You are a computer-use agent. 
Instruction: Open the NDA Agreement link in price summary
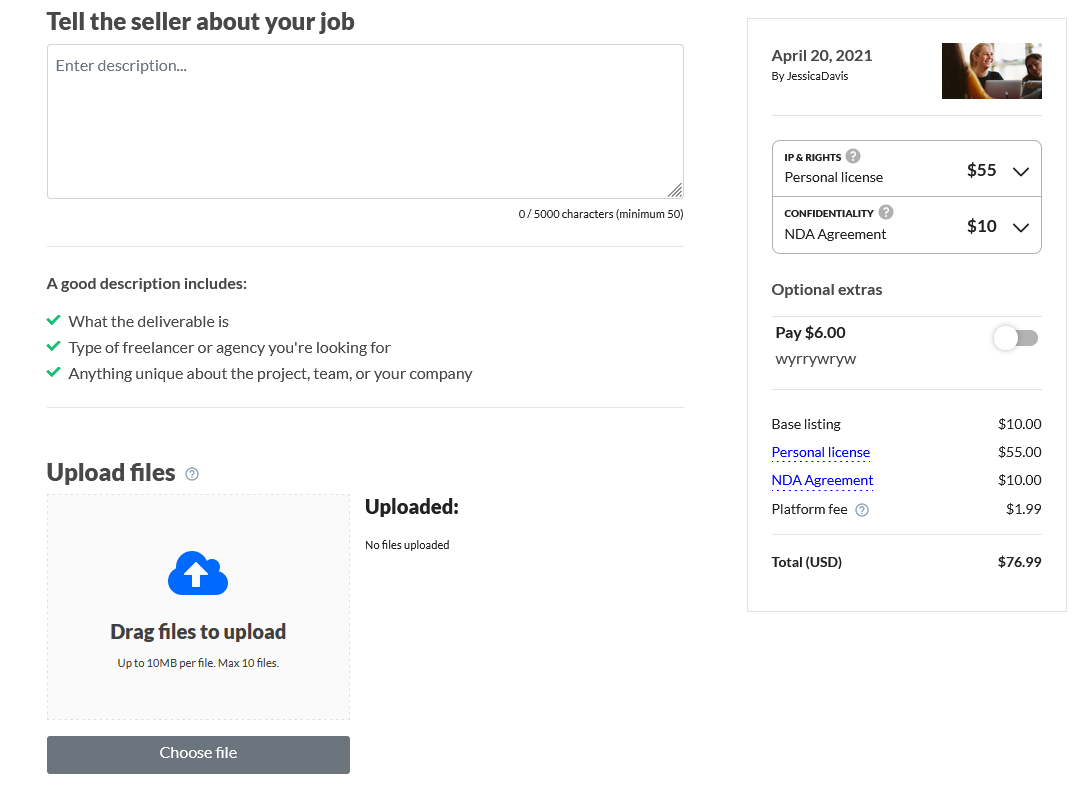coord(822,481)
